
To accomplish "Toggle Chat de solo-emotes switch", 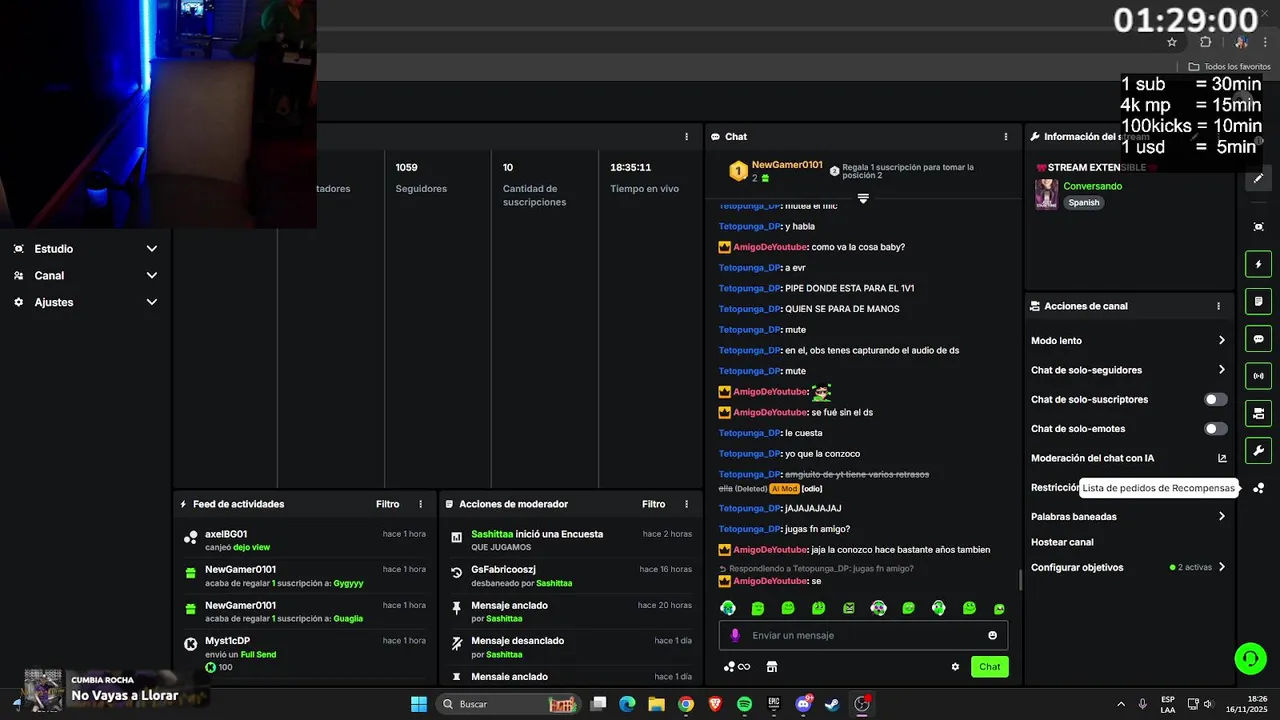I will pos(1215,429).
